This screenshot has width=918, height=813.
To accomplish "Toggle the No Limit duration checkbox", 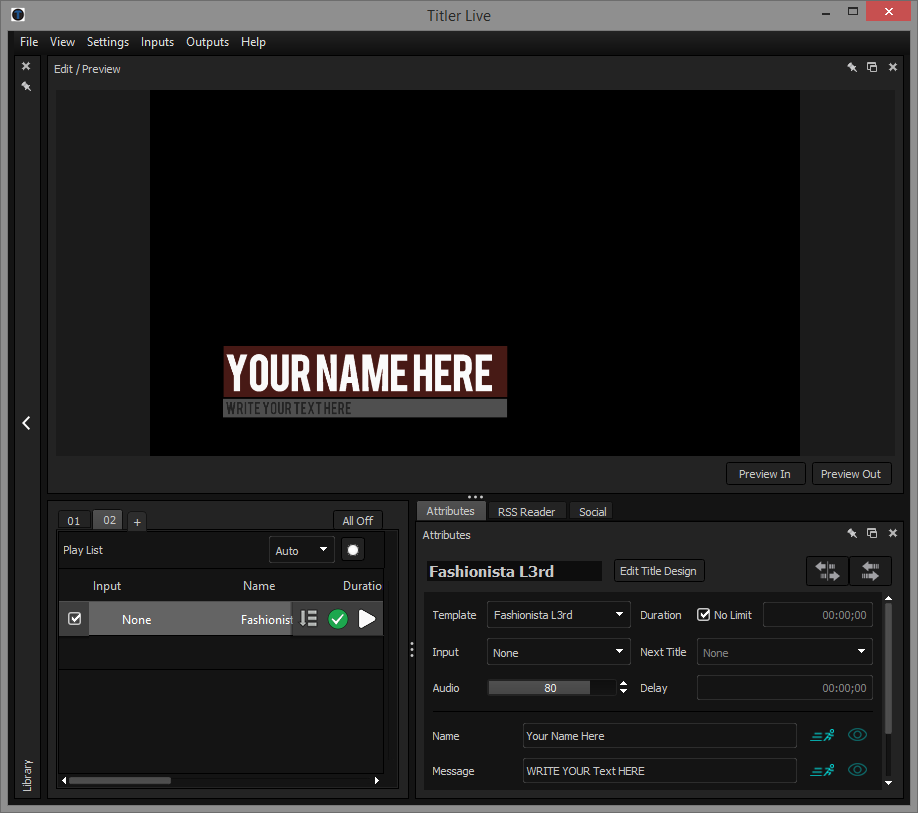I will (704, 615).
